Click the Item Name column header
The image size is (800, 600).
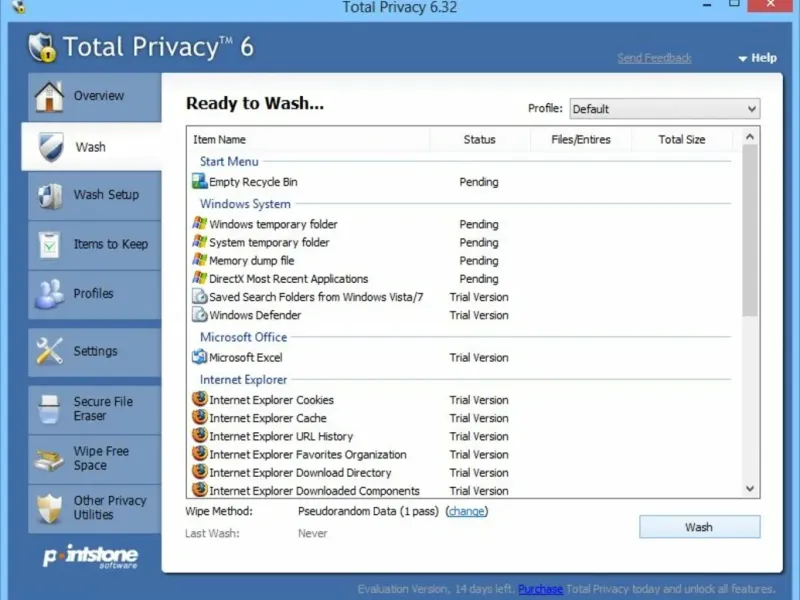(308, 139)
